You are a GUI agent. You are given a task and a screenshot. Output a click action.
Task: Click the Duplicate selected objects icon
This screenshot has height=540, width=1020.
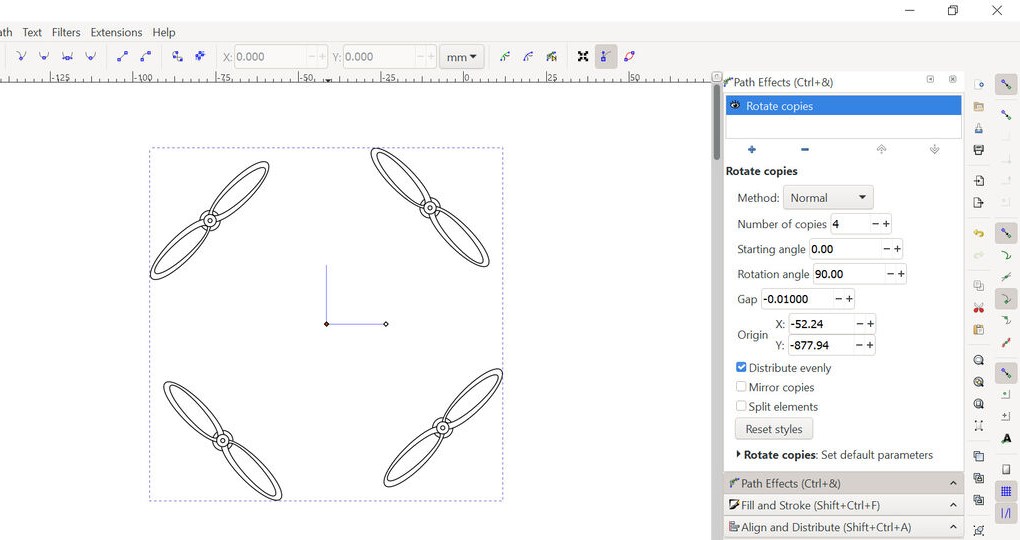pyautogui.click(x=978, y=456)
